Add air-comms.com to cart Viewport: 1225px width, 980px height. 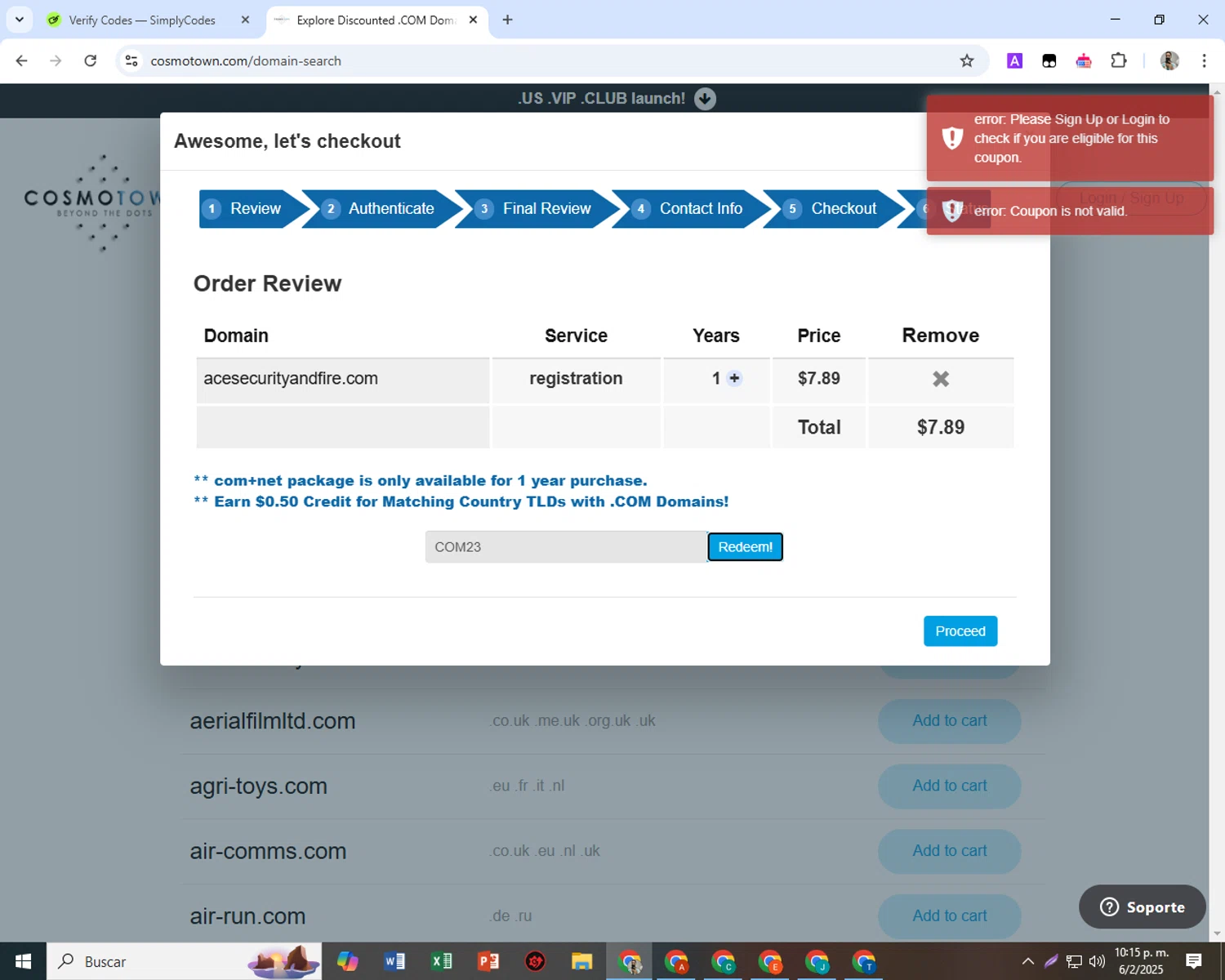point(949,851)
